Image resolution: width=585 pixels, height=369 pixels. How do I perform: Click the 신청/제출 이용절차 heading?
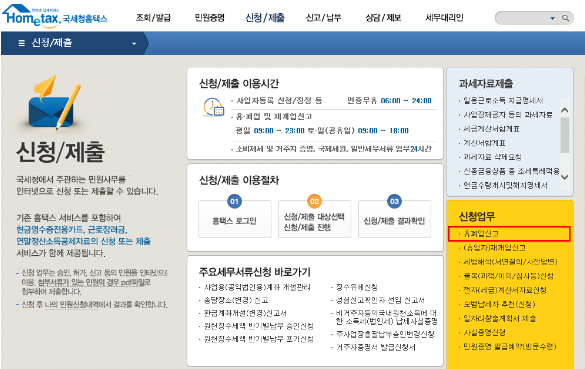click(239, 181)
